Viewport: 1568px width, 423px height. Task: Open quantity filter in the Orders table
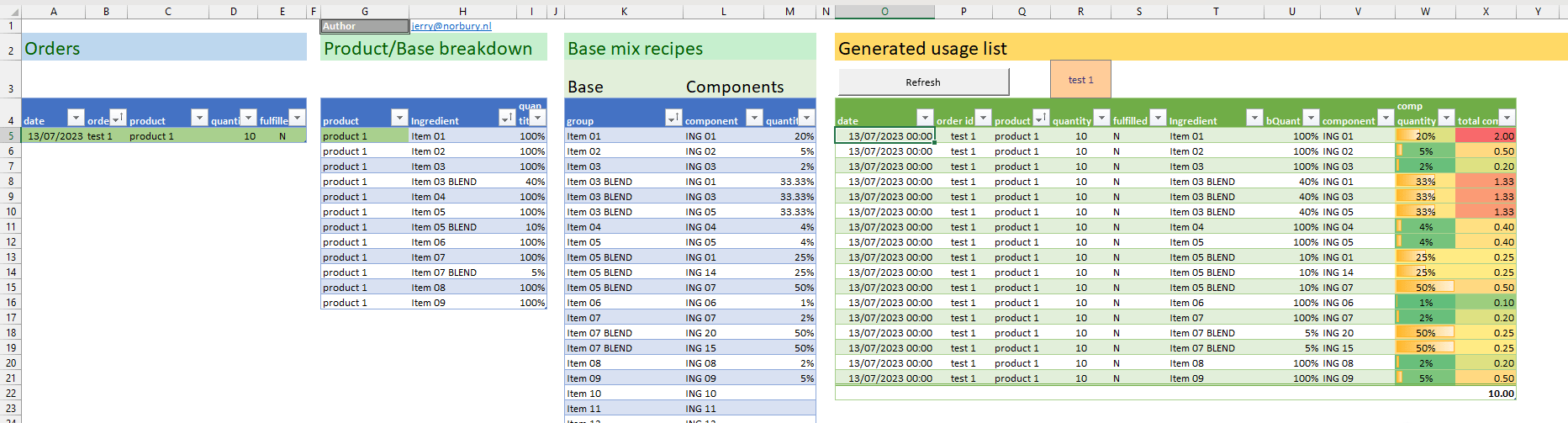click(248, 118)
